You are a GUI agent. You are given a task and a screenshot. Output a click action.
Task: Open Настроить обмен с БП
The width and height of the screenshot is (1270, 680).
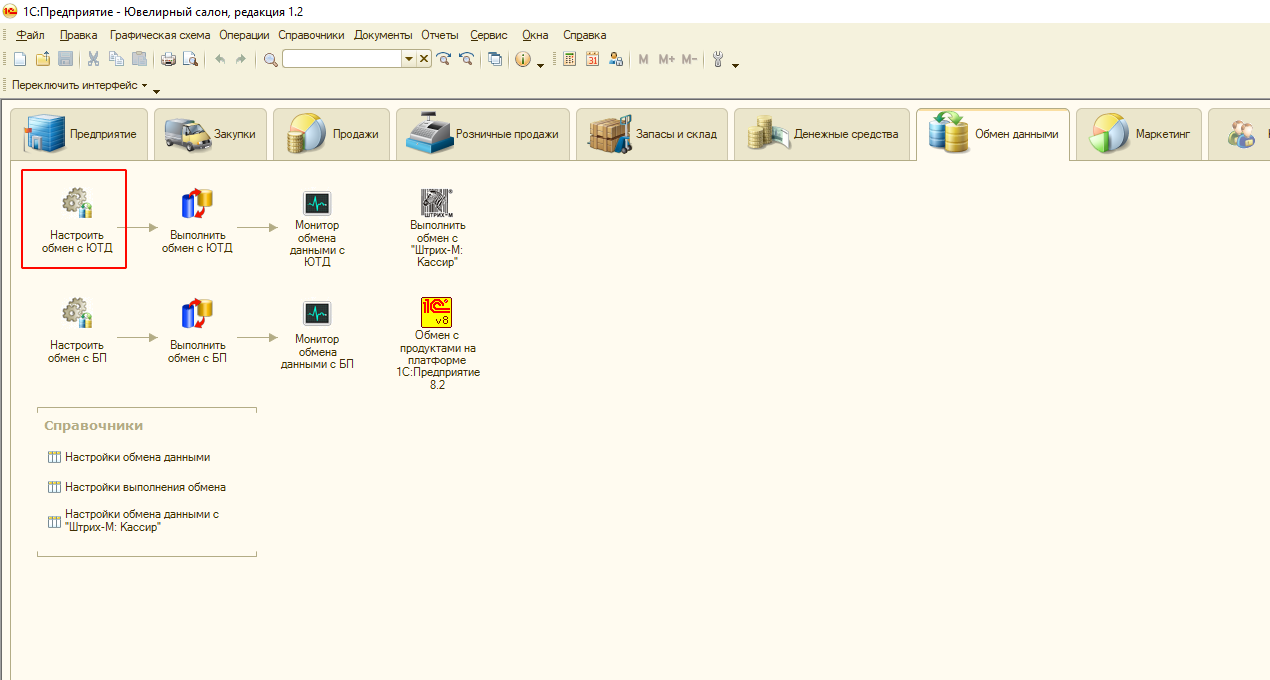click(77, 331)
